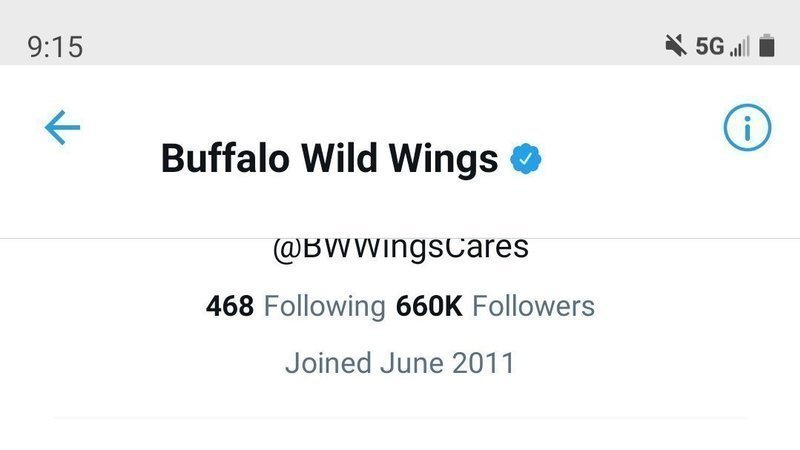Image resolution: width=800 pixels, height=450 pixels.
Task: Tap the Joined June 2011 text
Action: [400, 362]
